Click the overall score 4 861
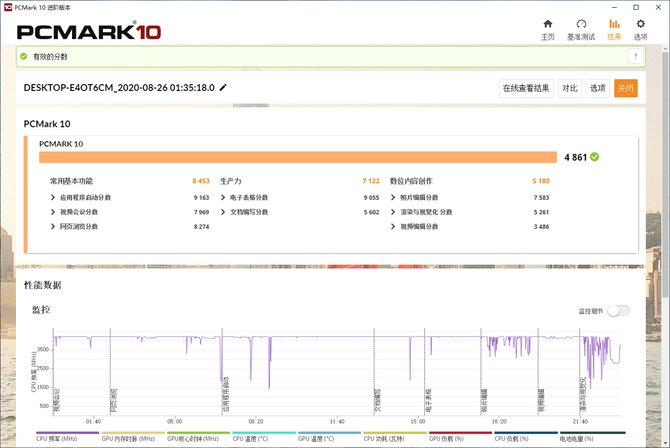670x448 pixels. click(x=576, y=157)
